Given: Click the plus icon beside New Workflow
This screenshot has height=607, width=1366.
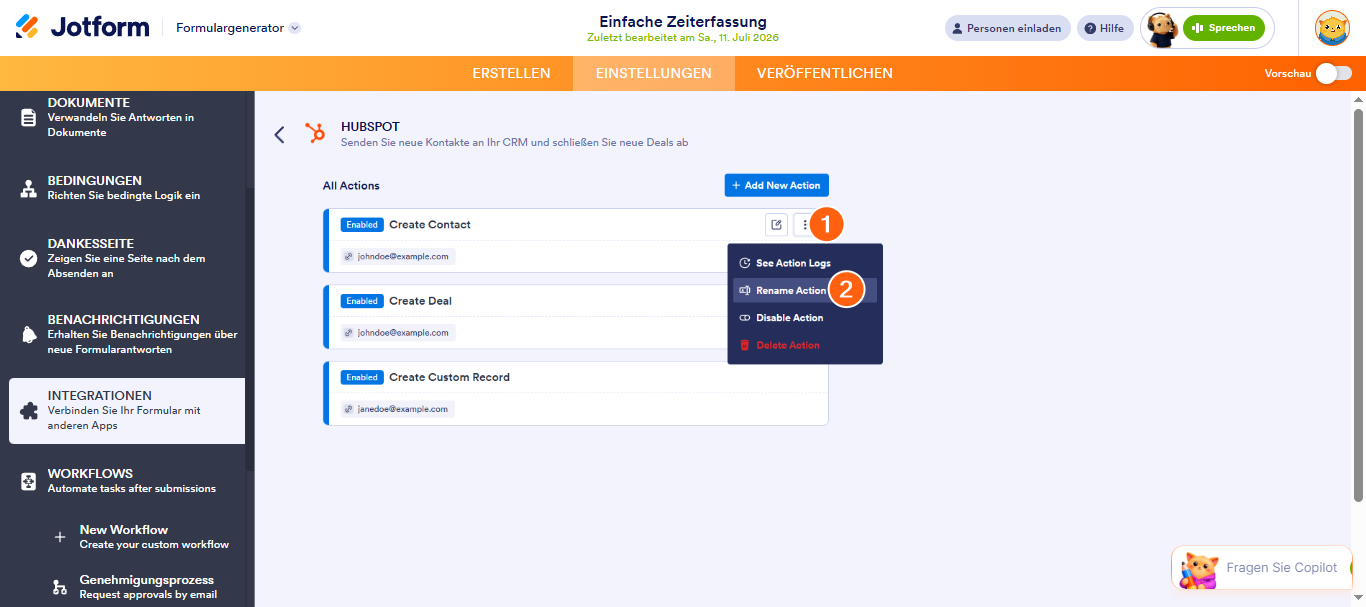Looking at the screenshot, I should [60, 537].
